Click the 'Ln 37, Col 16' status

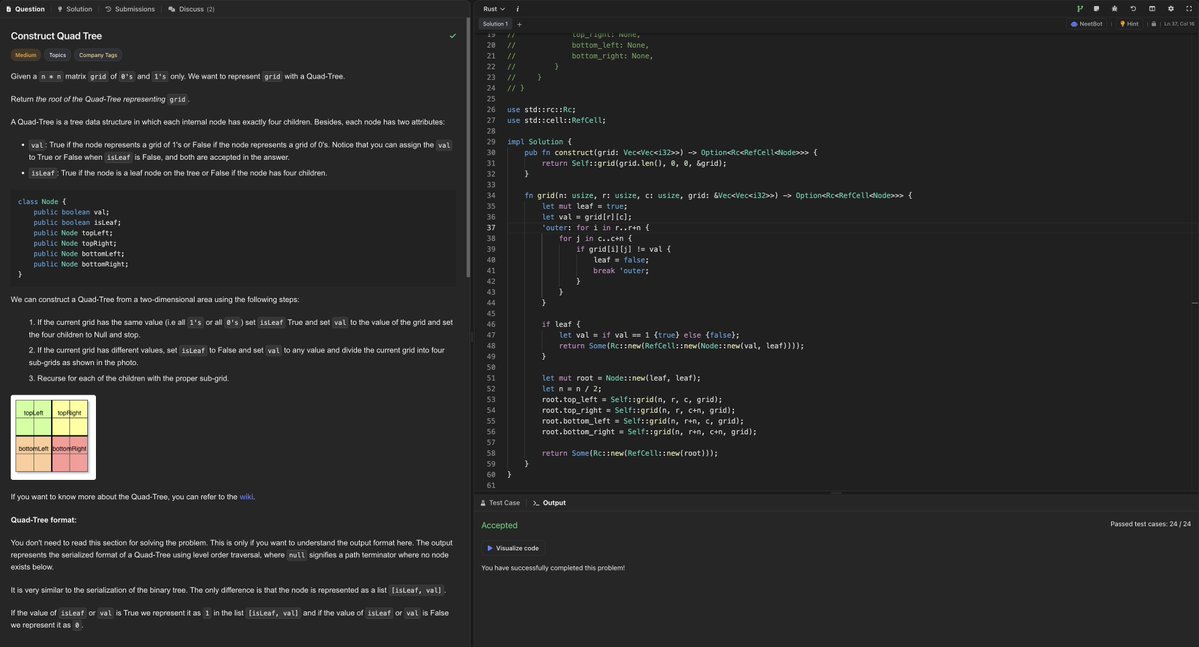(1178, 24)
